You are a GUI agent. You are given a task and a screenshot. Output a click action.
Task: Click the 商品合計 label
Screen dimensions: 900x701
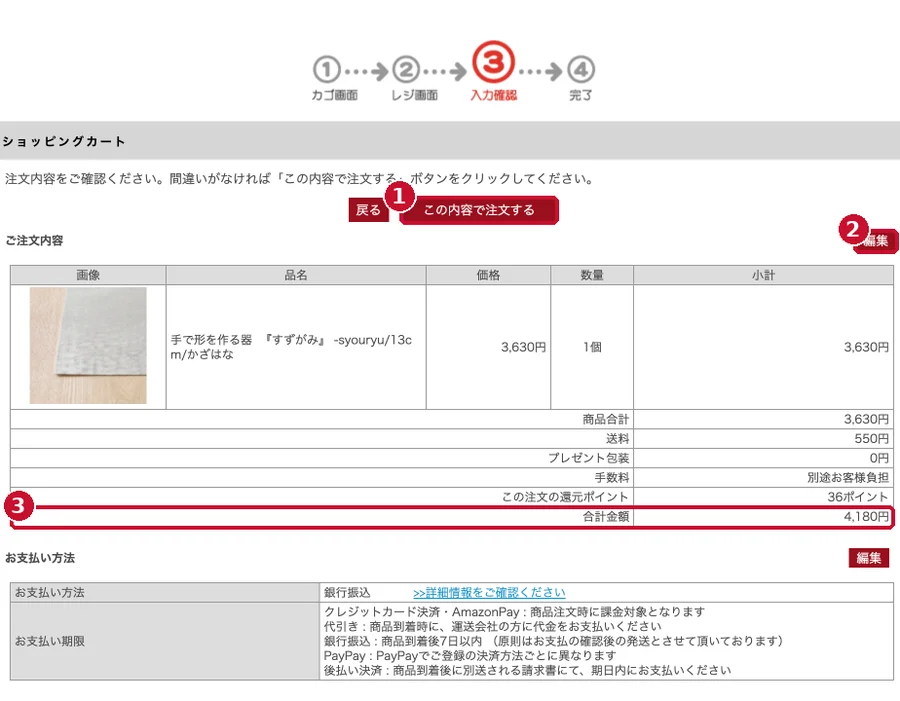click(606, 419)
